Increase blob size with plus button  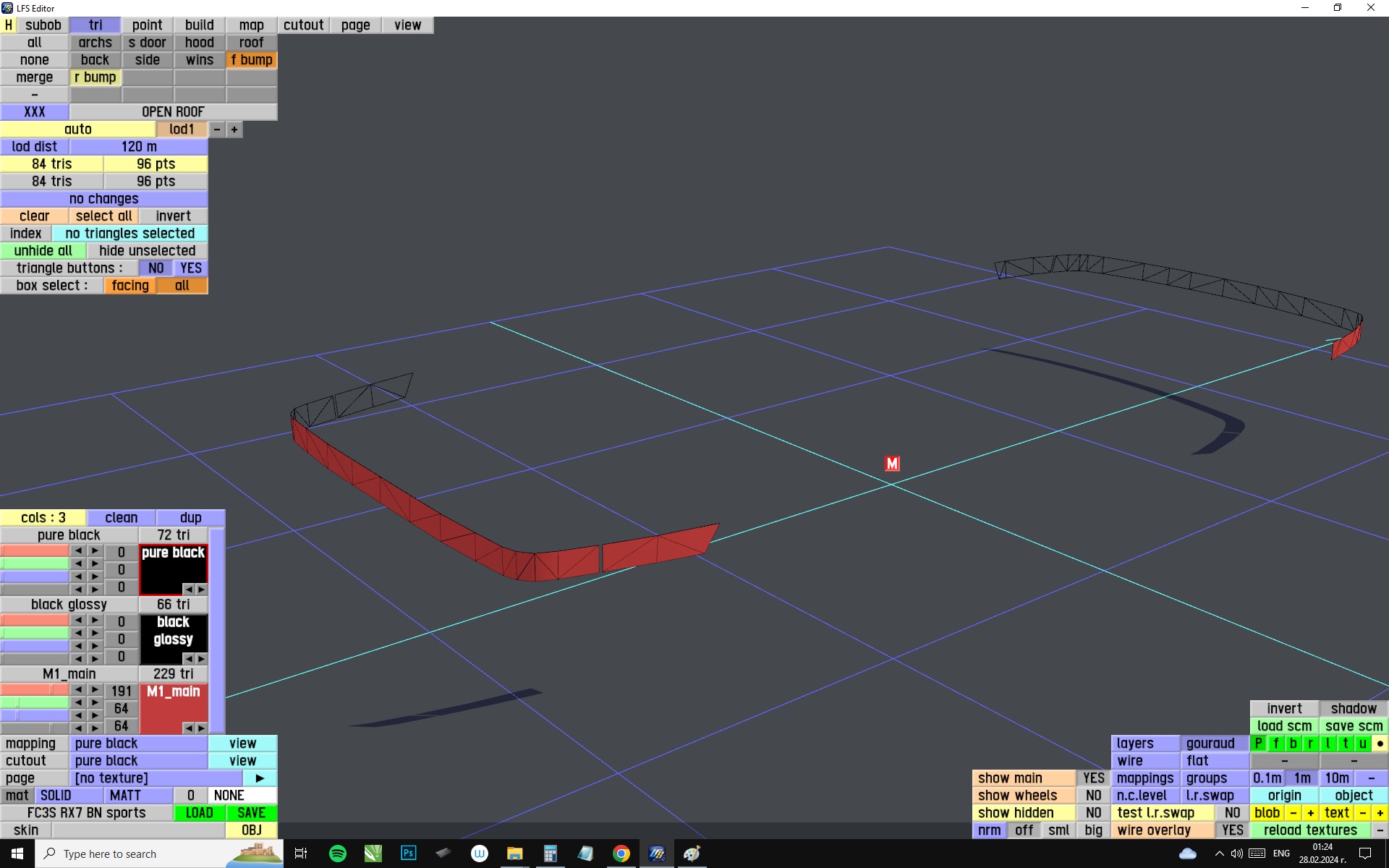[x=1310, y=813]
